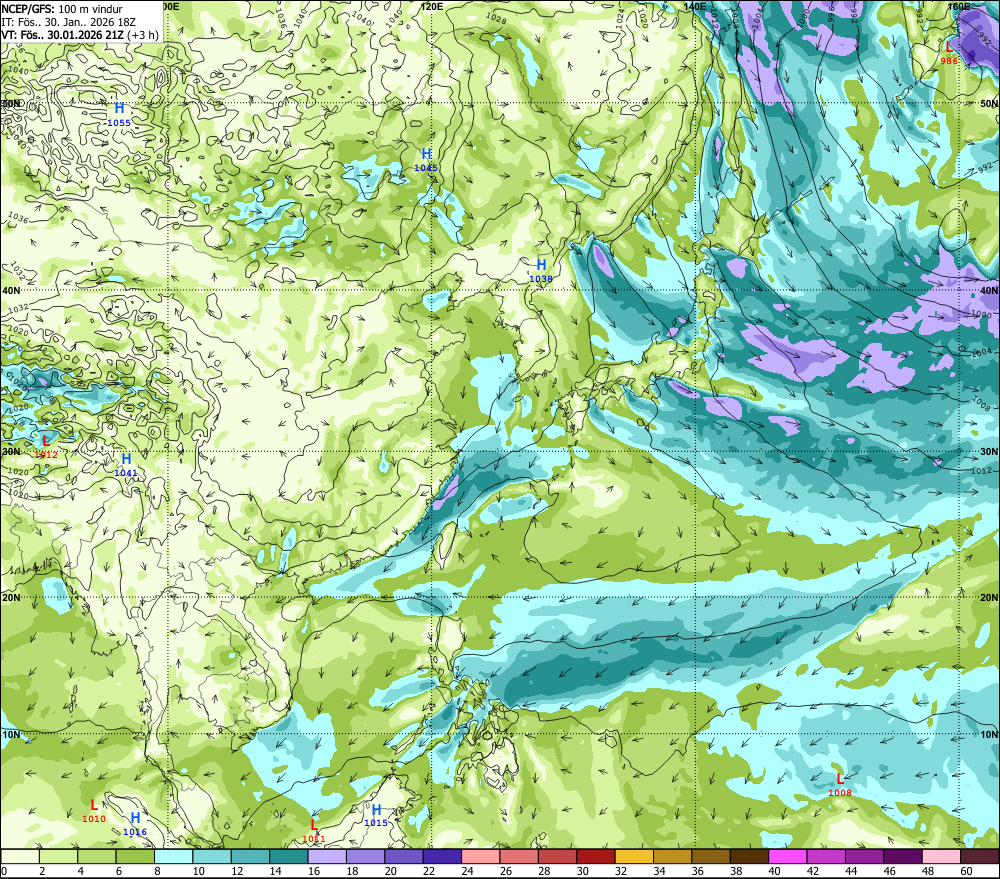
Task: Click the 'NCEP/GFS: 100 m vindur' title text
Action: [62, 9]
